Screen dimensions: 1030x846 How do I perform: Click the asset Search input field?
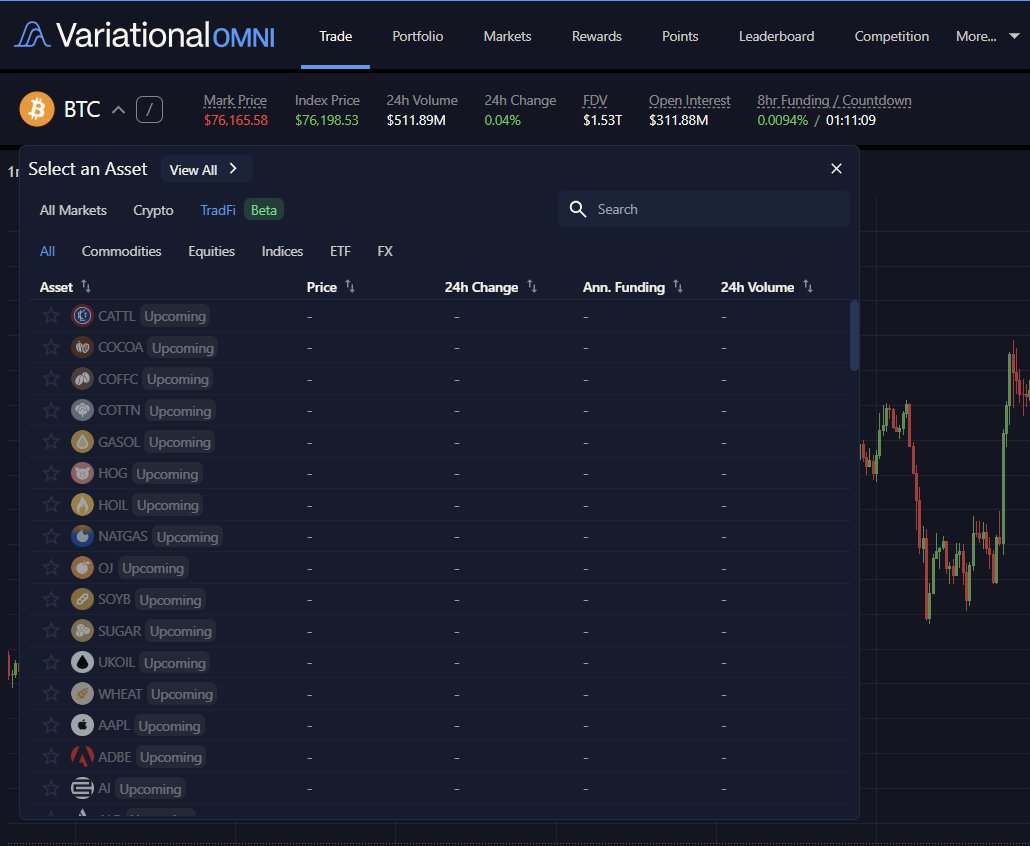tap(704, 210)
